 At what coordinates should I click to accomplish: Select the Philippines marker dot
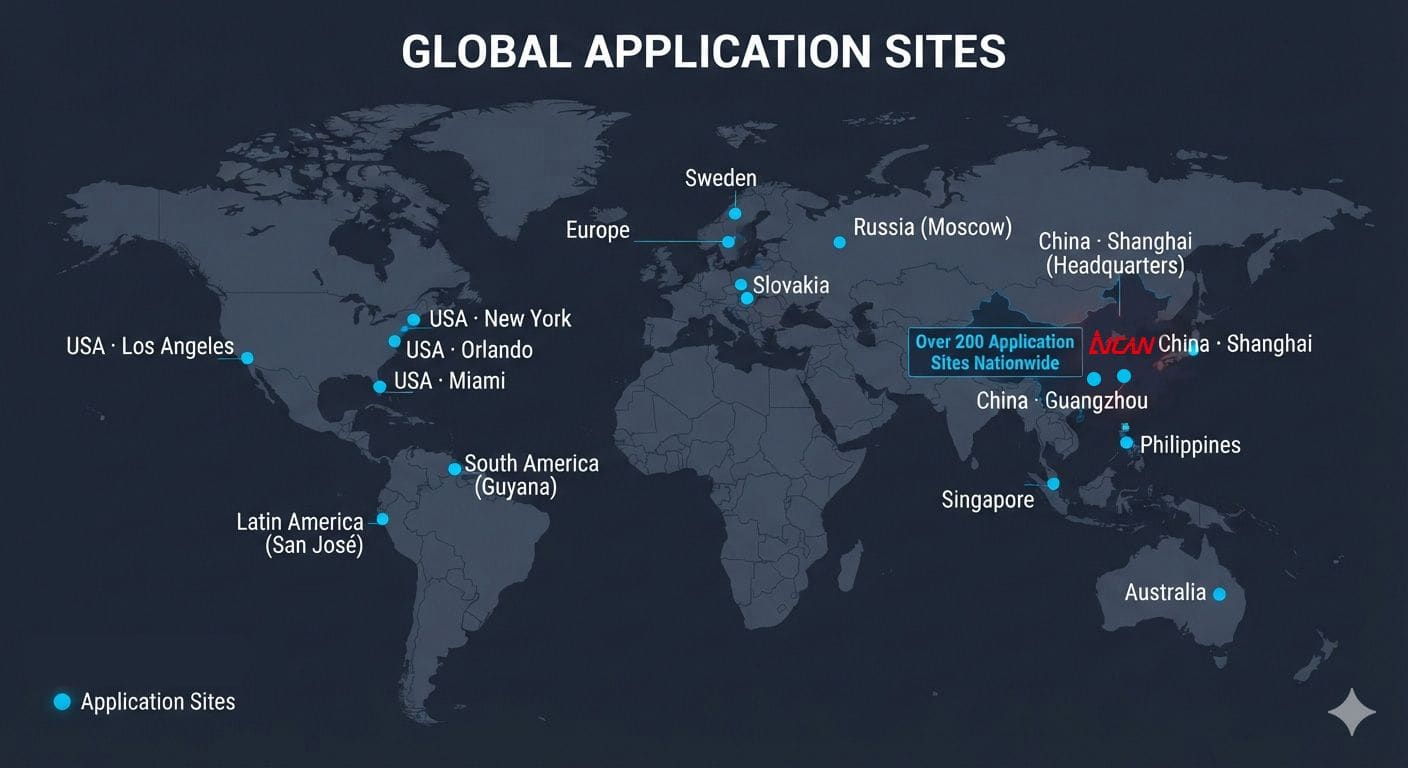click(x=1126, y=442)
